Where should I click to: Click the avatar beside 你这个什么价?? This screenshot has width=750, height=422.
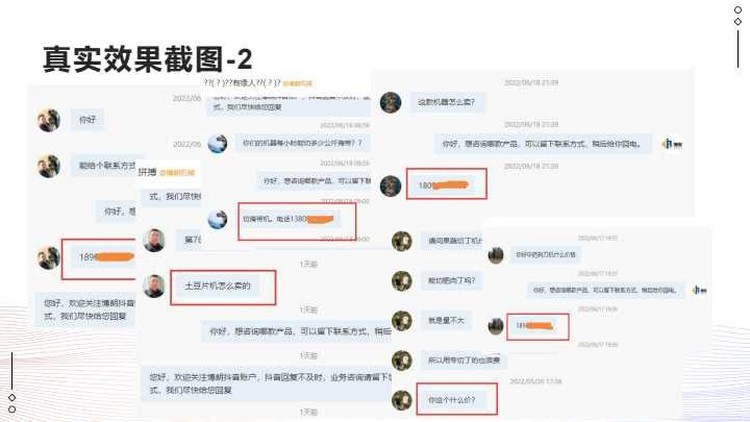click(x=402, y=400)
